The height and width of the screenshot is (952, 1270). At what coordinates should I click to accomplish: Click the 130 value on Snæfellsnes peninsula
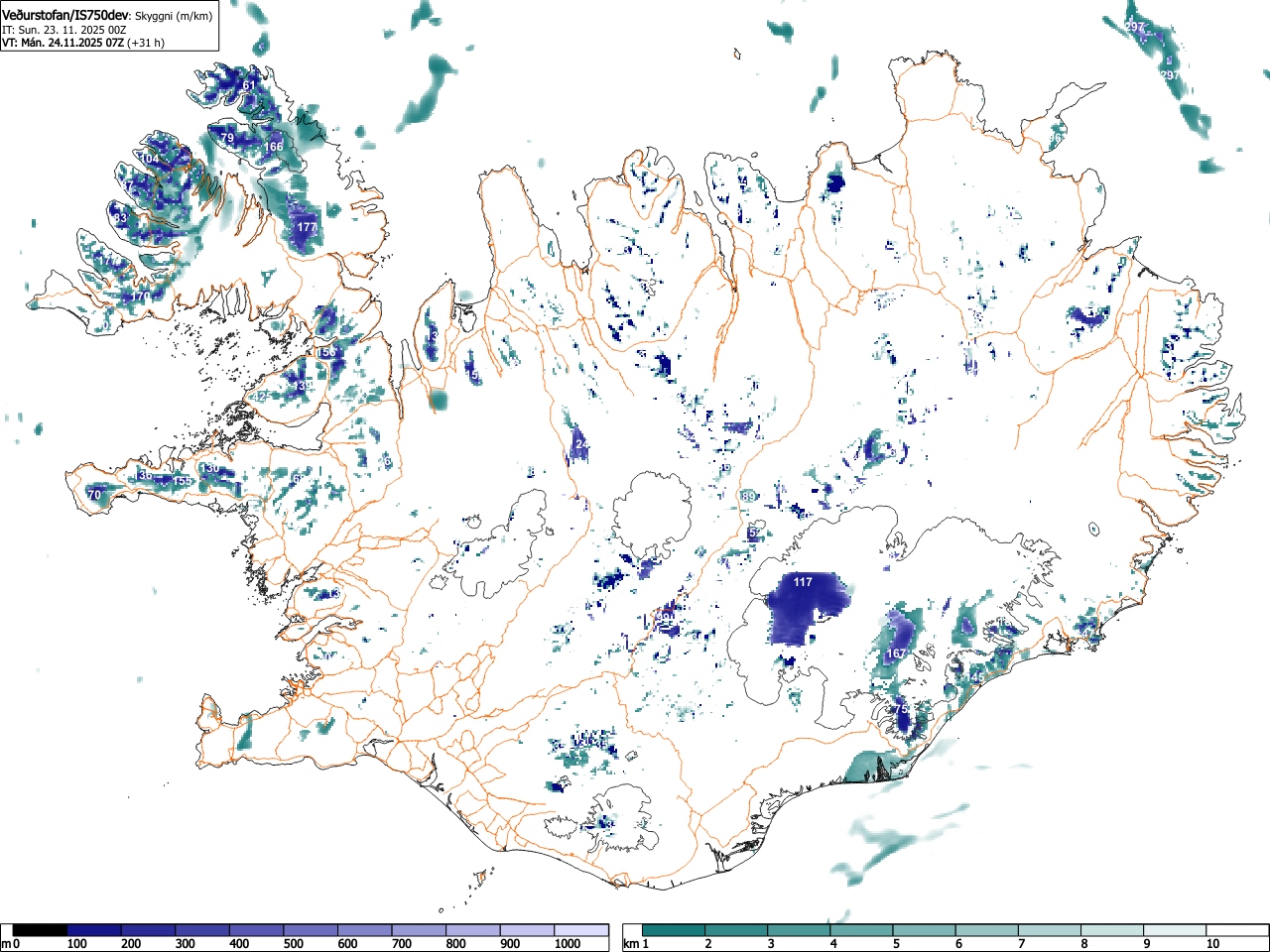(x=209, y=468)
